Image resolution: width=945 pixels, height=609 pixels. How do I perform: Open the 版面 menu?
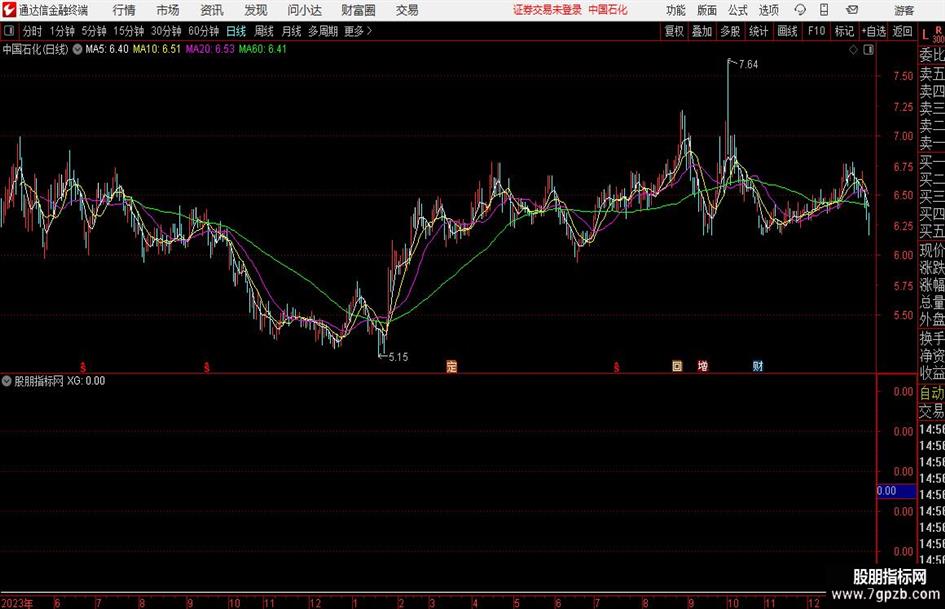(707, 10)
